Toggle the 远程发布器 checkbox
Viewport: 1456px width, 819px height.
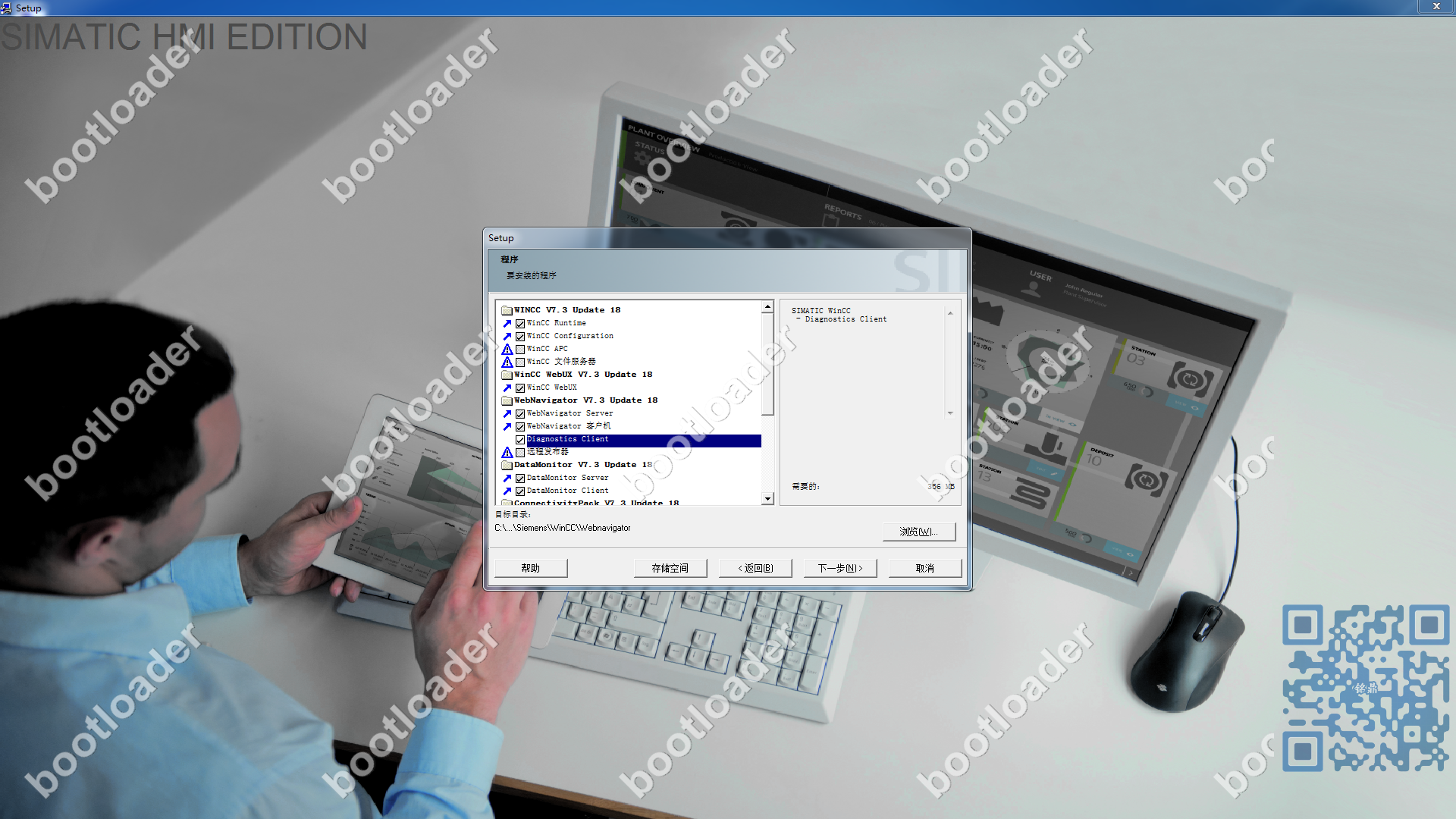tap(520, 453)
